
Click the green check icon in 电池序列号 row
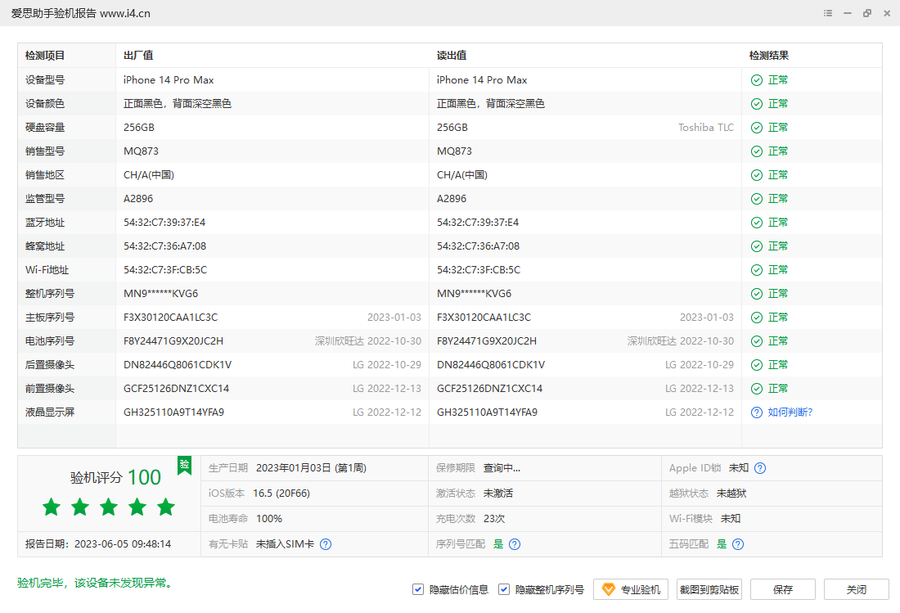pos(757,341)
